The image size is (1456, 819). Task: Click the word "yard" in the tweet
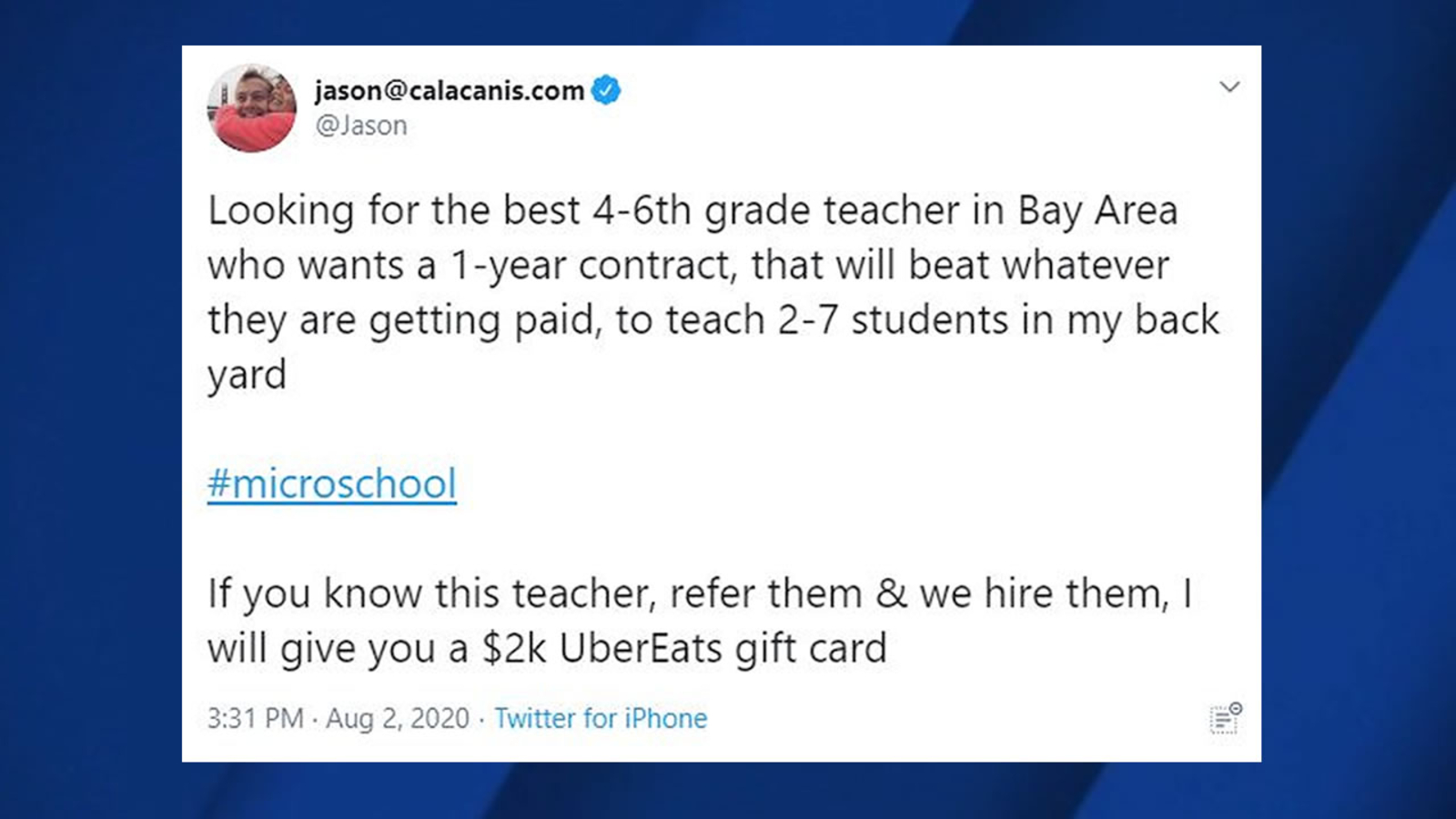pyautogui.click(x=247, y=375)
